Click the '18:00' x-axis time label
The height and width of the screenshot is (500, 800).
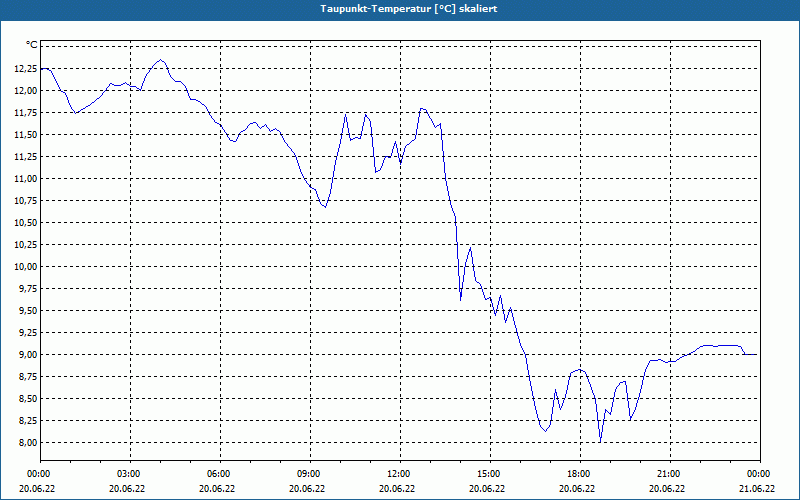tap(577, 474)
